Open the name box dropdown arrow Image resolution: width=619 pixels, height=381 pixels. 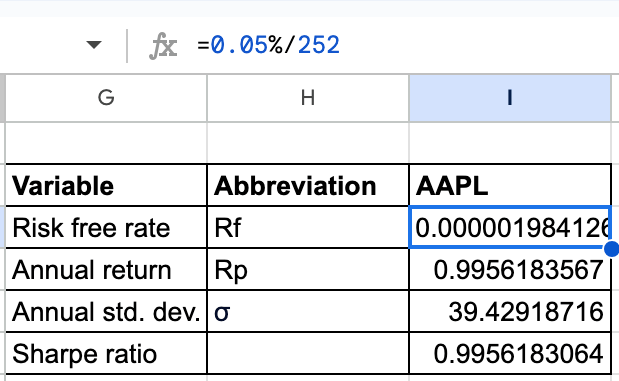[94, 45]
